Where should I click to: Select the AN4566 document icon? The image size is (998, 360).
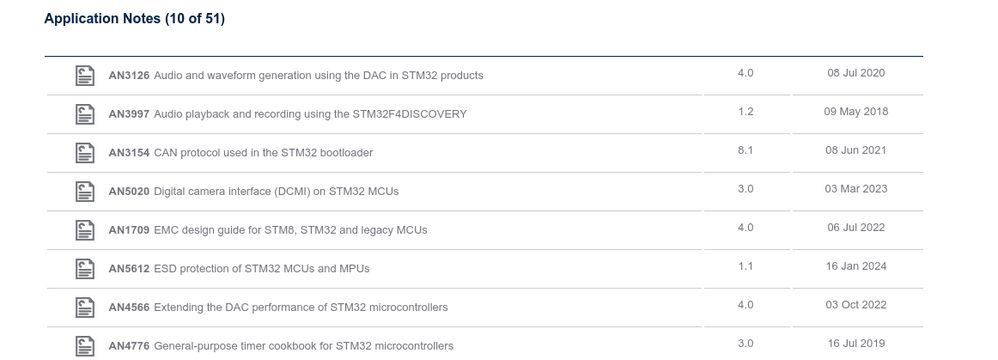click(x=85, y=308)
